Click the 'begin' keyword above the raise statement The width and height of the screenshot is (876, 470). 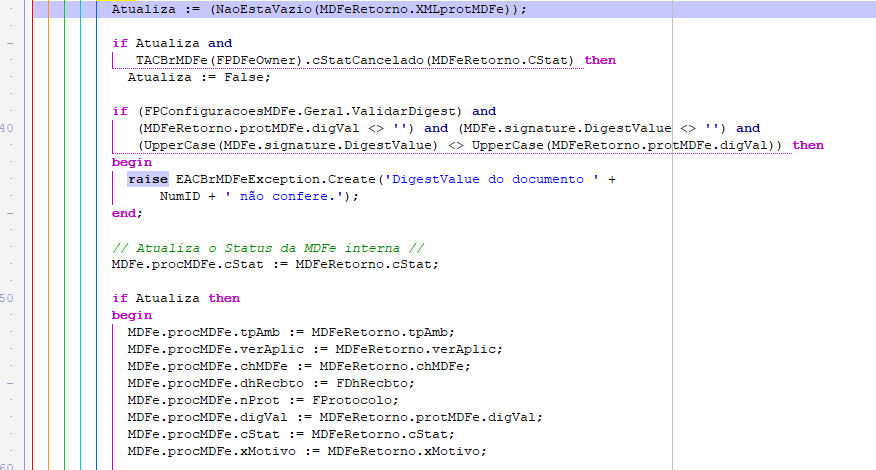(132, 162)
